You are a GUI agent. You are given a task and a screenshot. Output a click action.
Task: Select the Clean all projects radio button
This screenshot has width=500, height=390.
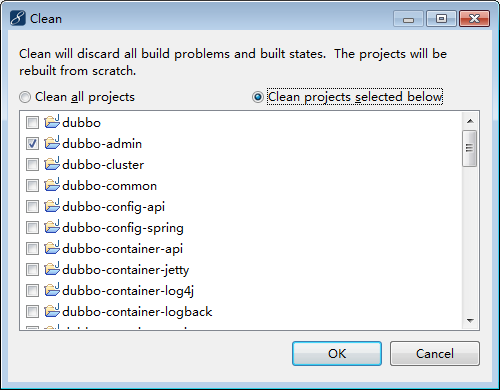[25, 97]
